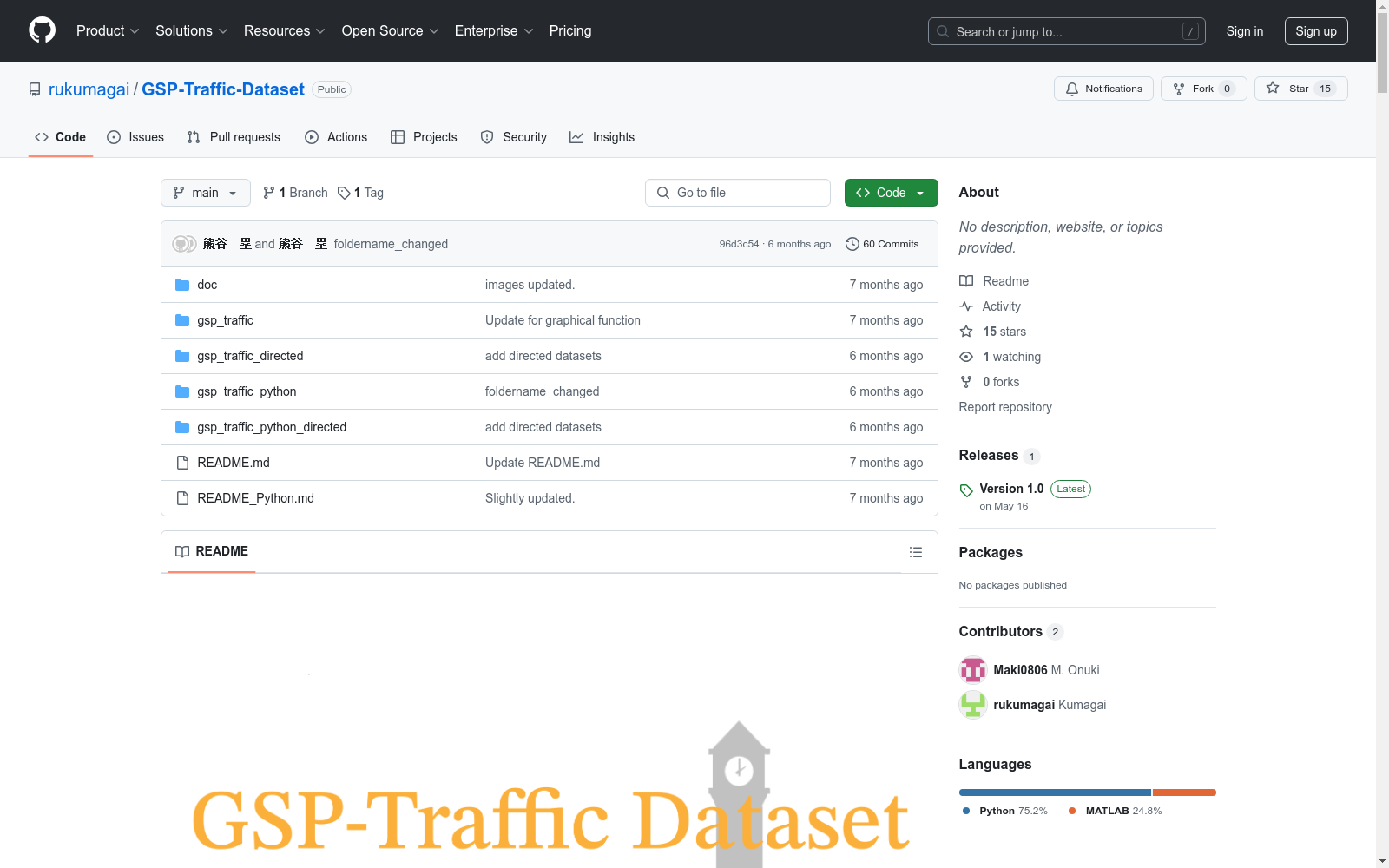Fork this repository
The width and height of the screenshot is (1389, 868).
tap(1203, 89)
